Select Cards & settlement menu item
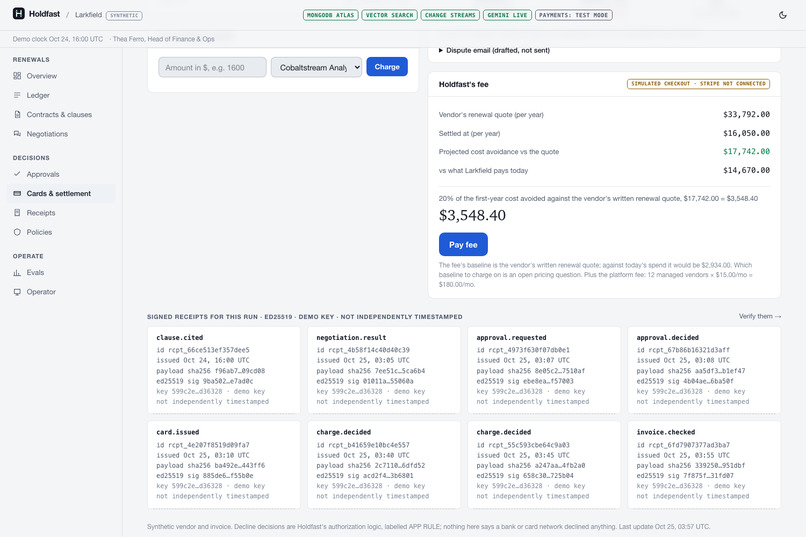Image resolution: width=806 pixels, height=537 pixels. [61, 193]
